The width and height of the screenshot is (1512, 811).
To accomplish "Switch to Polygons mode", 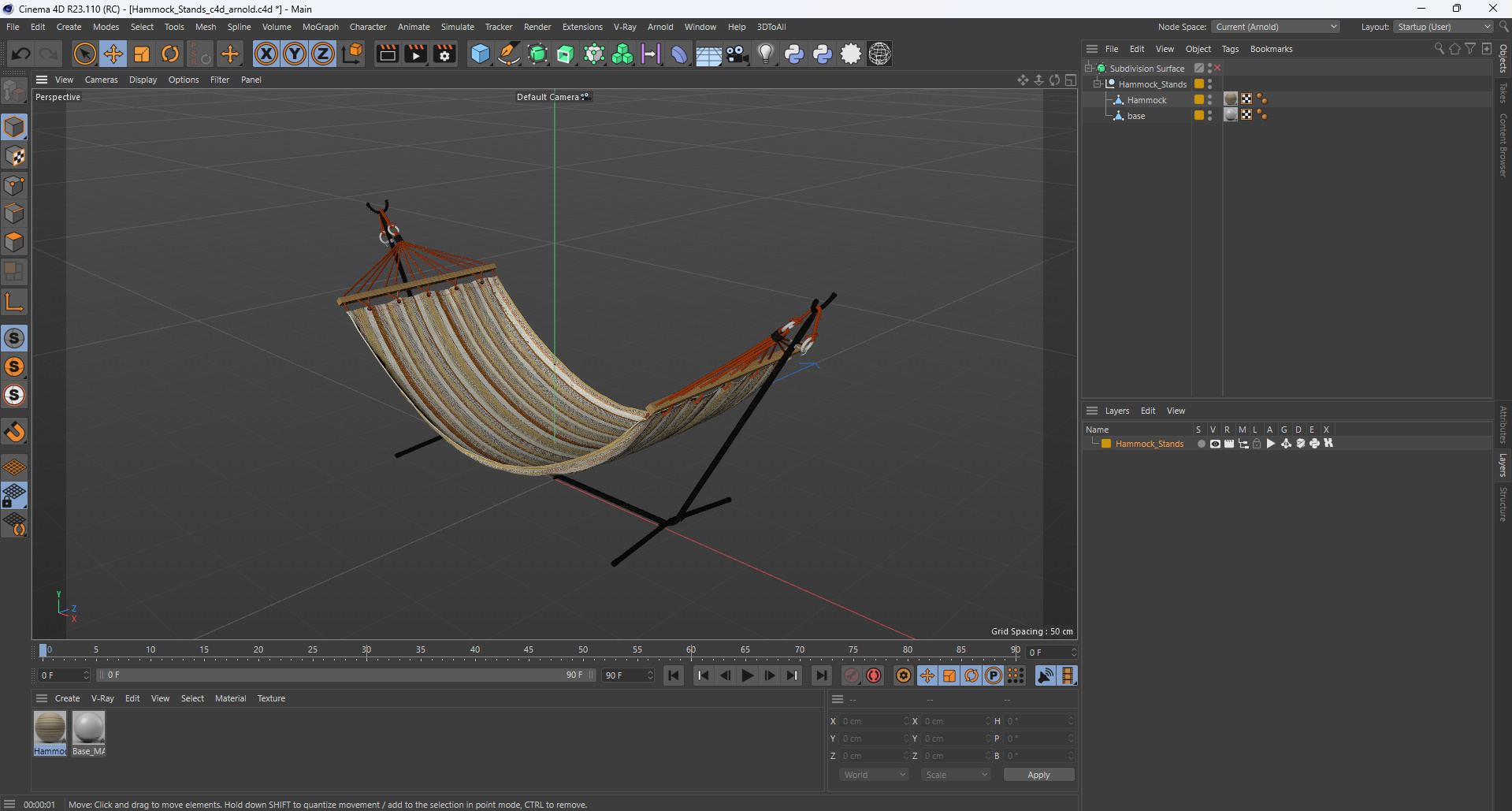I will coord(14,242).
